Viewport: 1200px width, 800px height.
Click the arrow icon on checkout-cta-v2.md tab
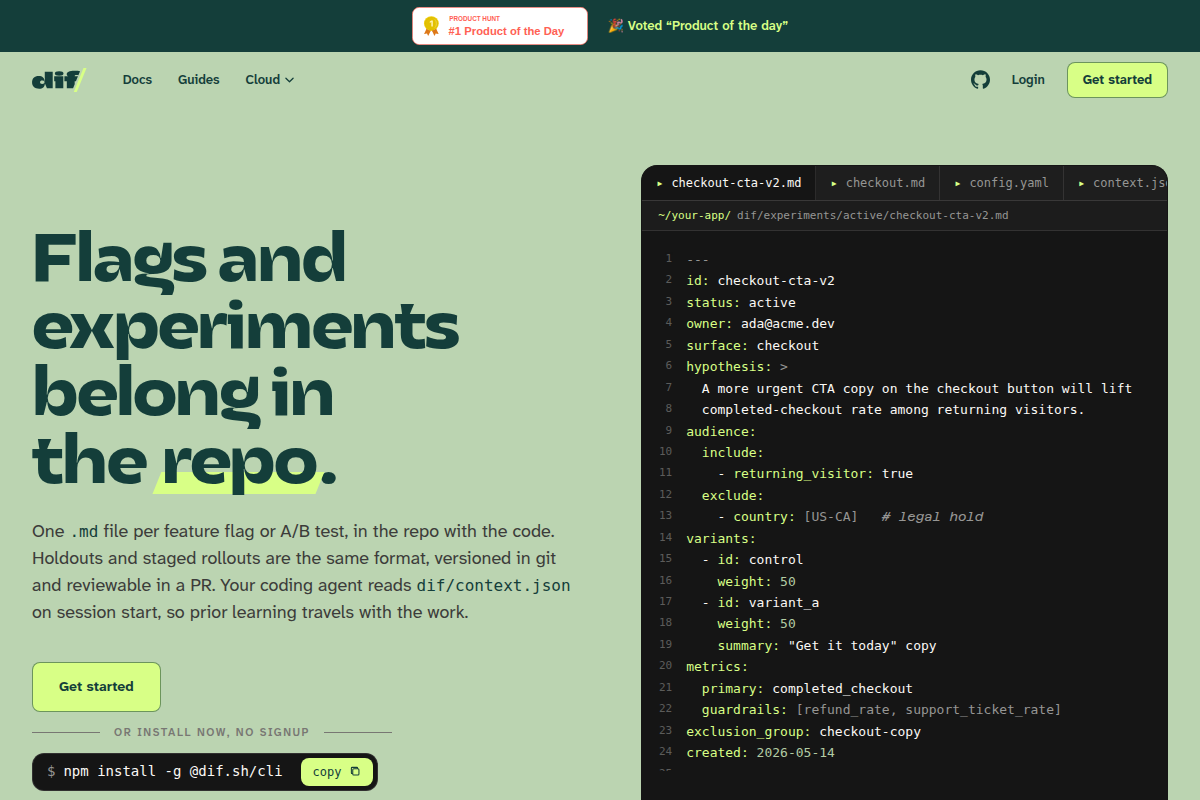(x=660, y=184)
